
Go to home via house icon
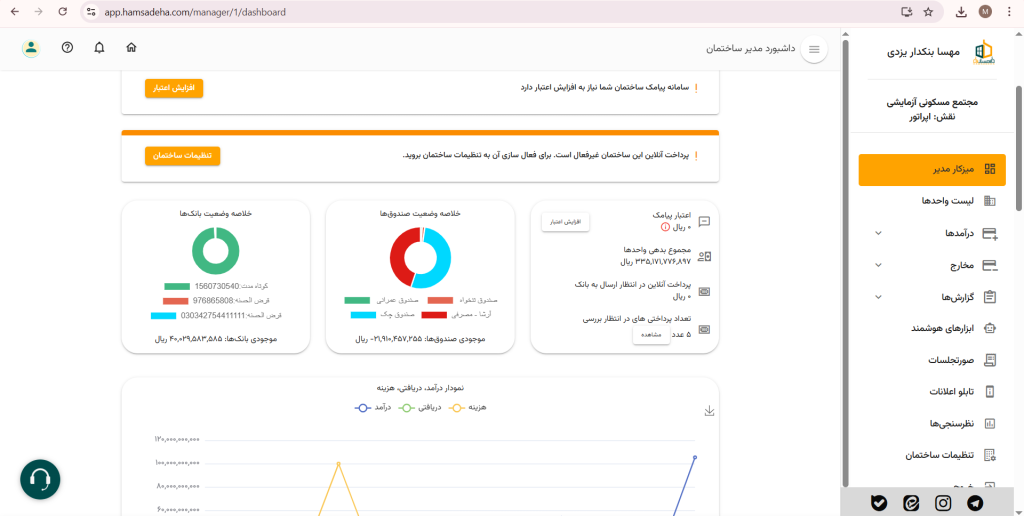coord(131,48)
